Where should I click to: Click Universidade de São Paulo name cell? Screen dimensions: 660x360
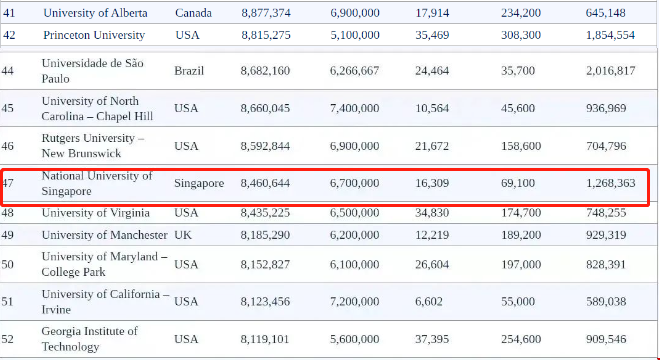coord(93,71)
